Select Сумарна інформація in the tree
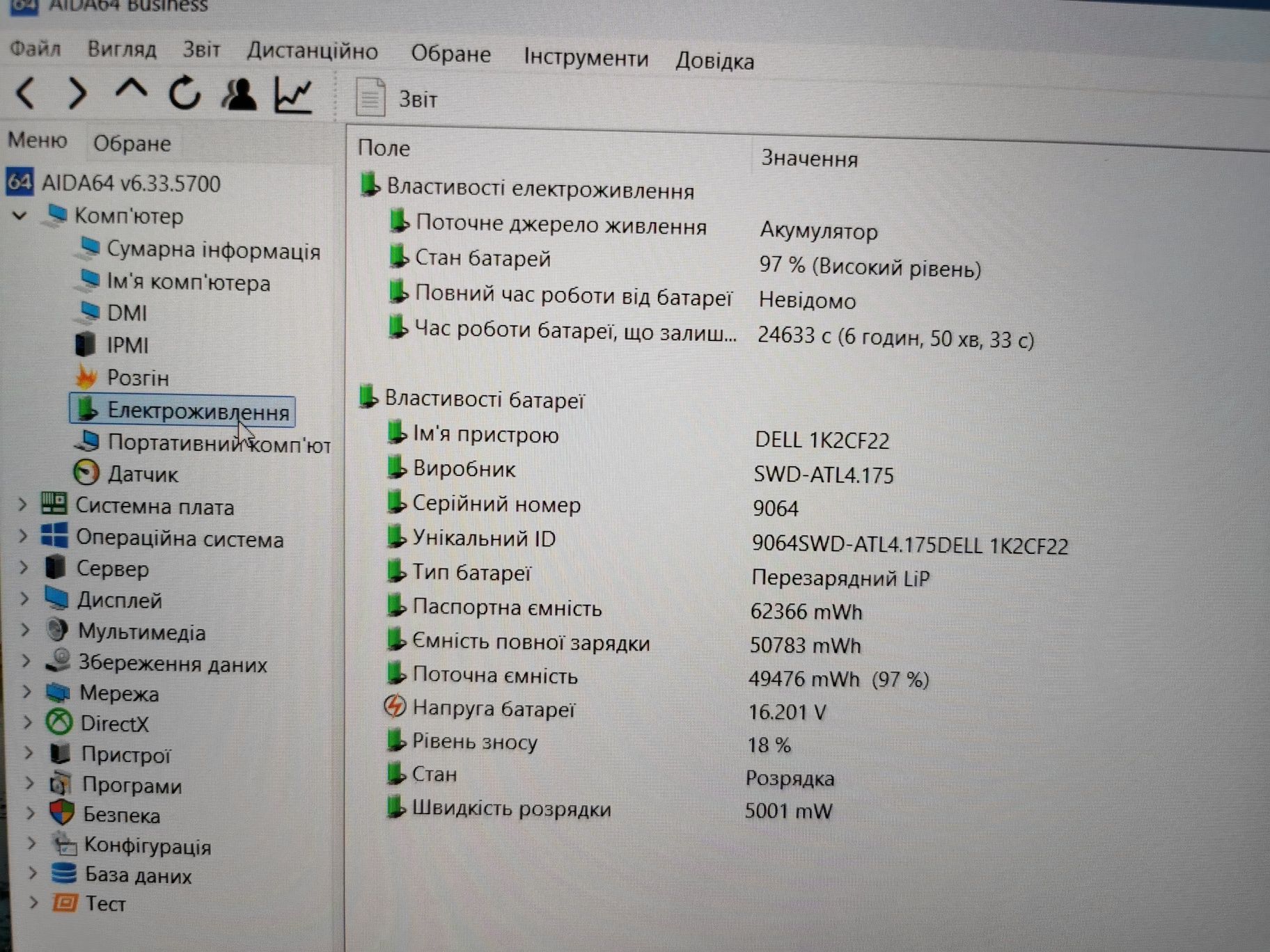Screen dimensions: 1270x952 pyautogui.click(x=213, y=250)
